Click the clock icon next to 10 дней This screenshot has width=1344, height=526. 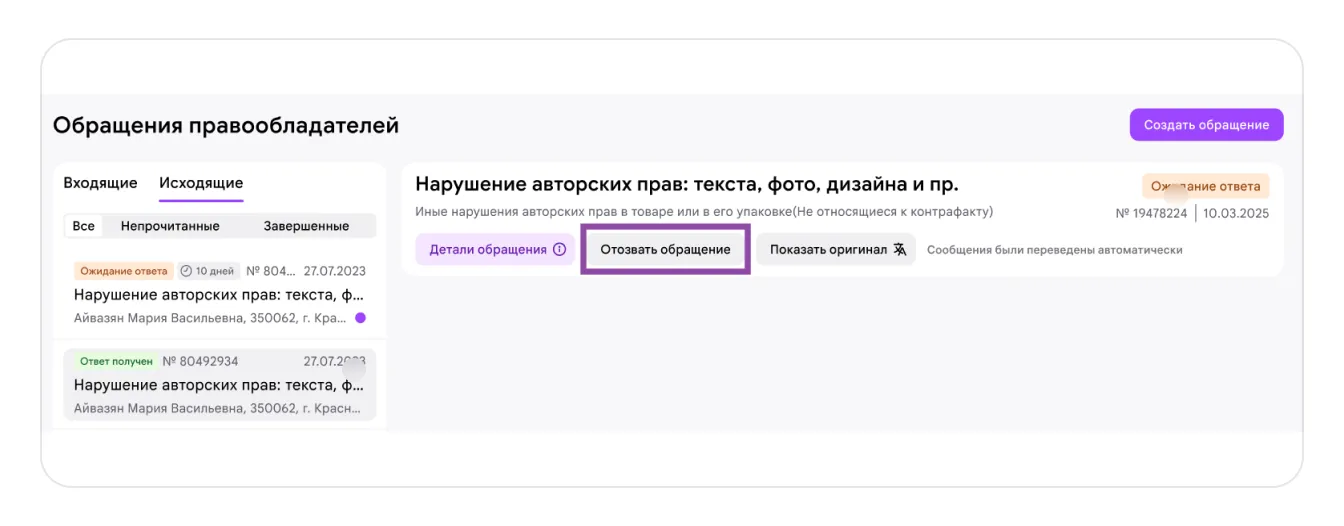[186, 271]
